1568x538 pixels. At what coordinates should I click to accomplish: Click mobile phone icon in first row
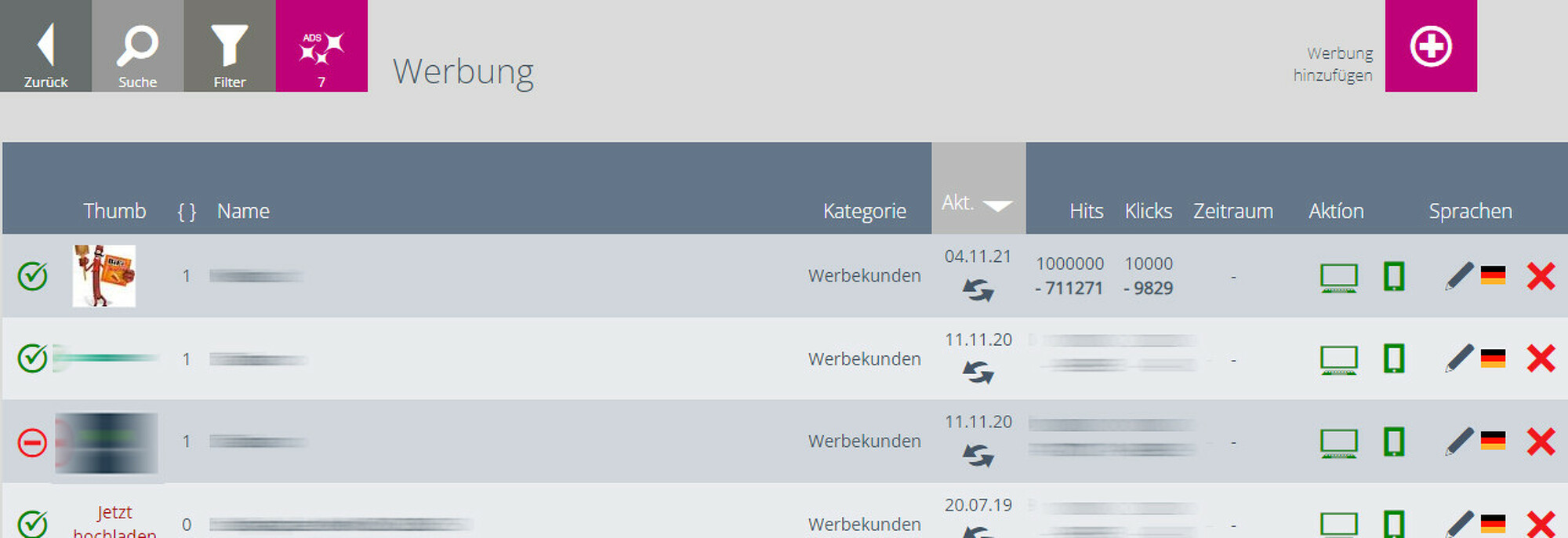click(x=1393, y=276)
